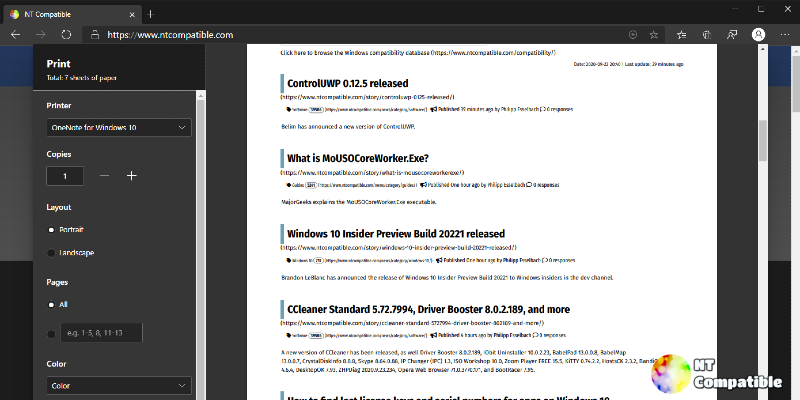800x400 pixels.
Task: Open the Settings and more menu
Action: tap(785, 35)
